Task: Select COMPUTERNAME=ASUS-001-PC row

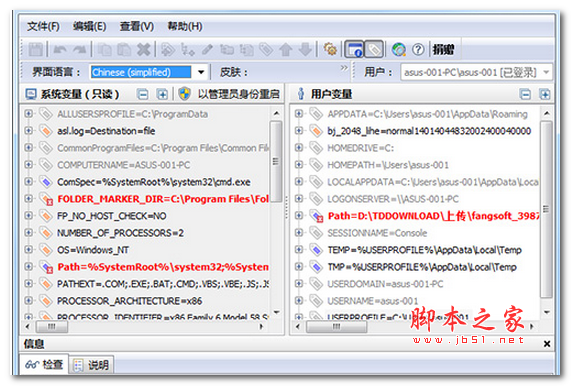Action: [x=123, y=165]
